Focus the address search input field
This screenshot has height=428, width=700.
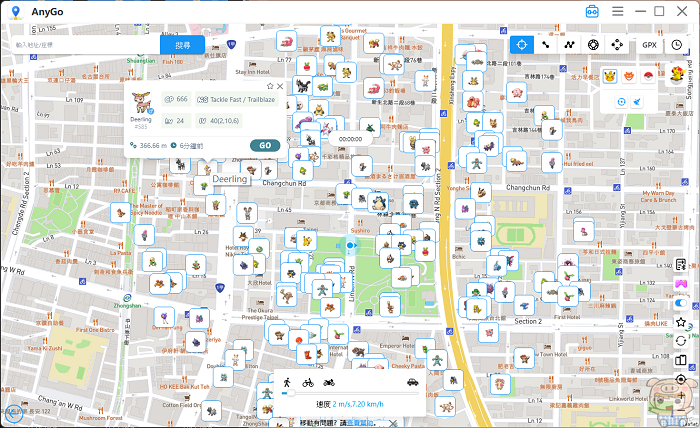[x=86, y=45]
